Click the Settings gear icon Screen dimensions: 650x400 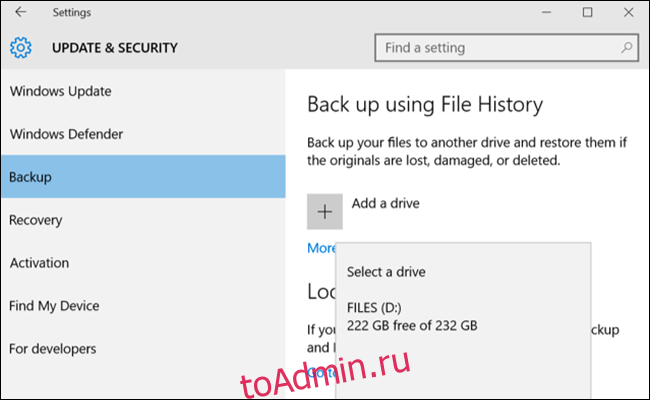click(20, 48)
